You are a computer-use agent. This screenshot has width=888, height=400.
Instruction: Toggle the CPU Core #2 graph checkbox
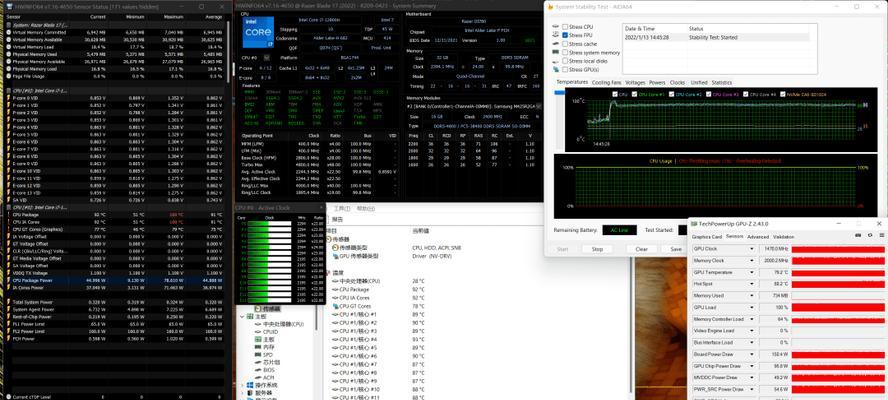click(671, 94)
